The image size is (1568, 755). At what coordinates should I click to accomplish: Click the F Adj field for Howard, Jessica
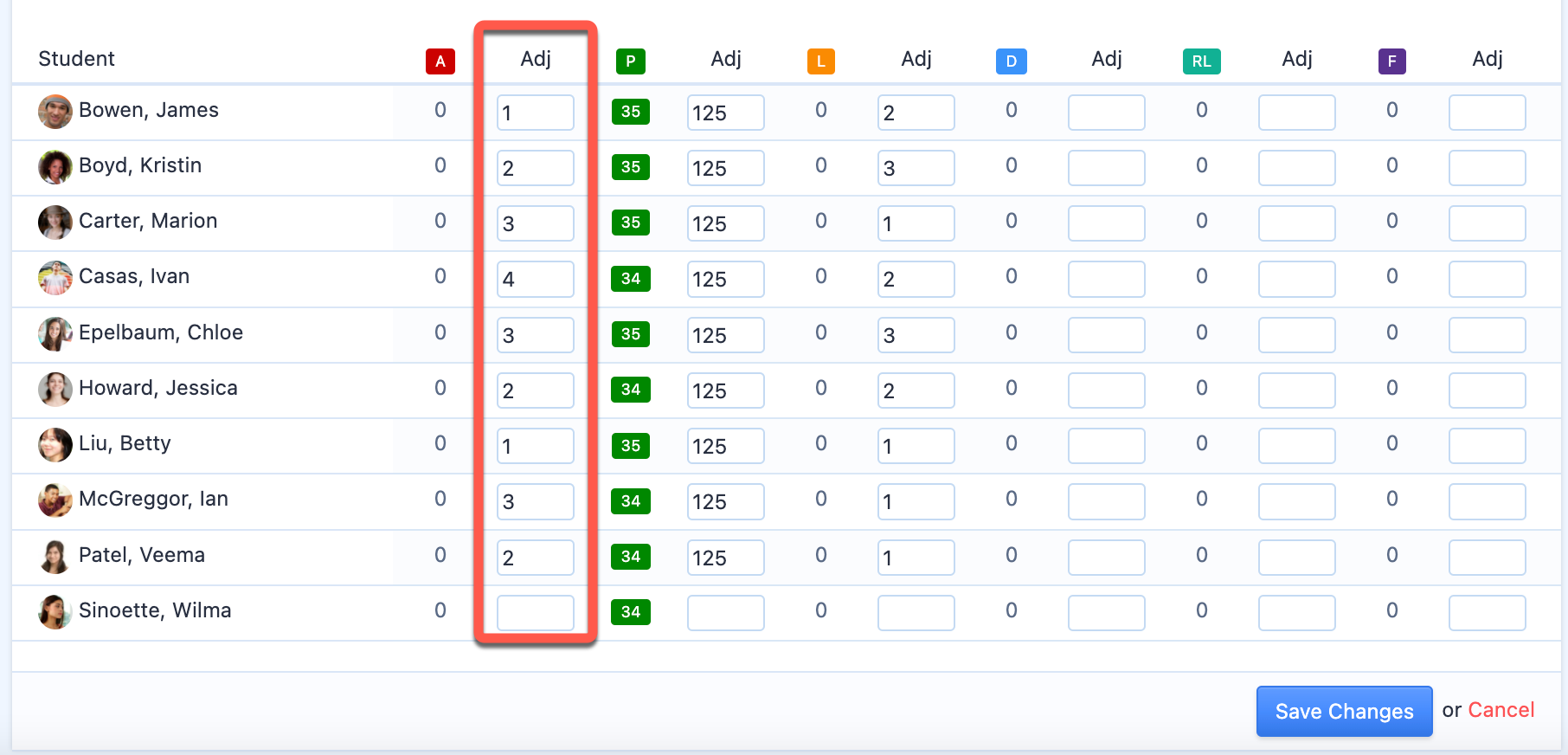pyautogui.click(x=1487, y=390)
